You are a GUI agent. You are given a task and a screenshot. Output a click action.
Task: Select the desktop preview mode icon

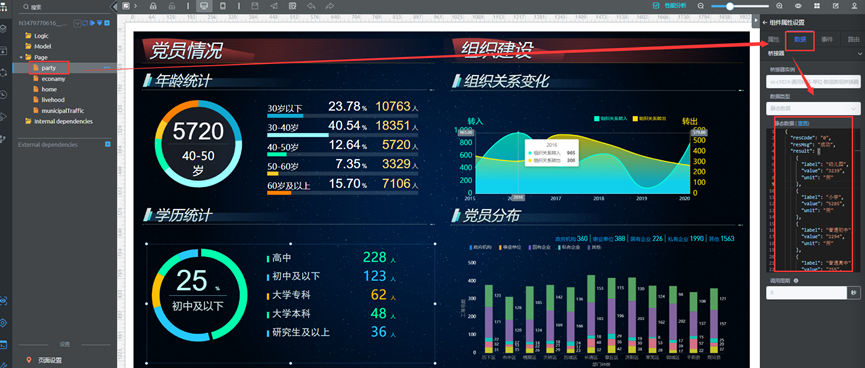click(204, 6)
